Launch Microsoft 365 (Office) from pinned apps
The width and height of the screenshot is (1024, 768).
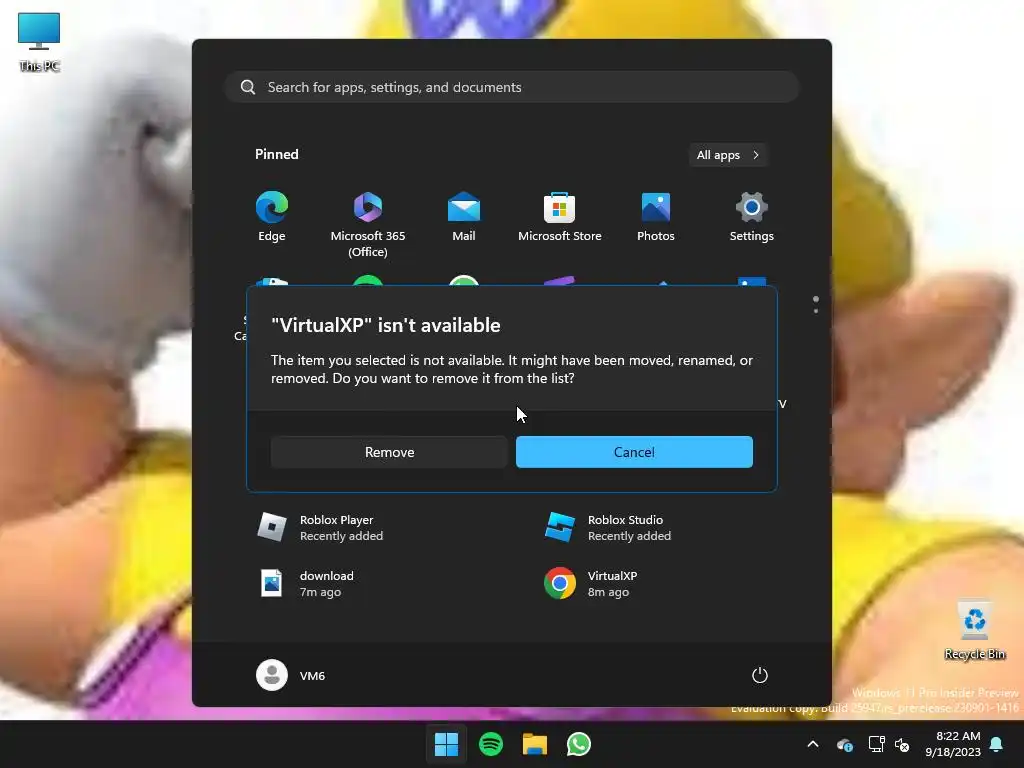[x=368, y=224]
